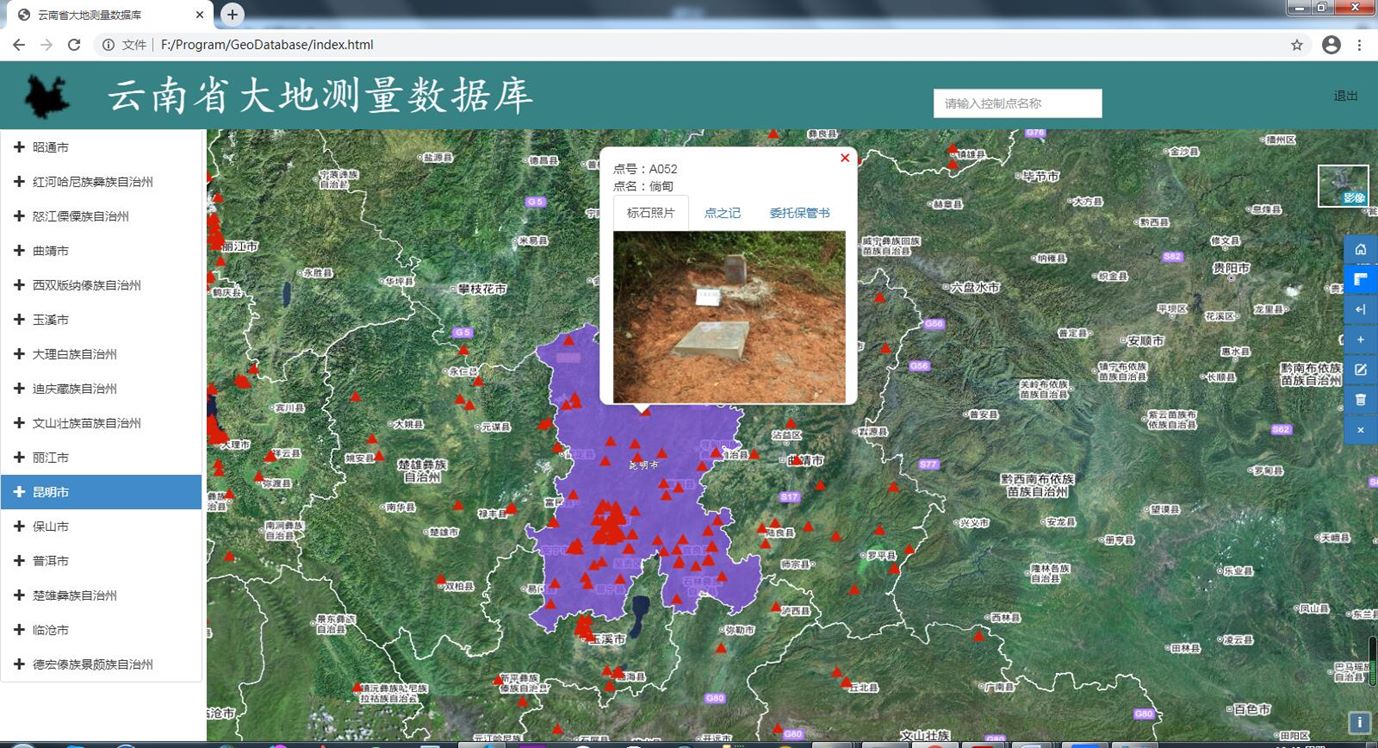This screenshot has width=1378, height=748.
Task: Close the A052 point popup
Action: pyautogui.click(x=845, y=158)
